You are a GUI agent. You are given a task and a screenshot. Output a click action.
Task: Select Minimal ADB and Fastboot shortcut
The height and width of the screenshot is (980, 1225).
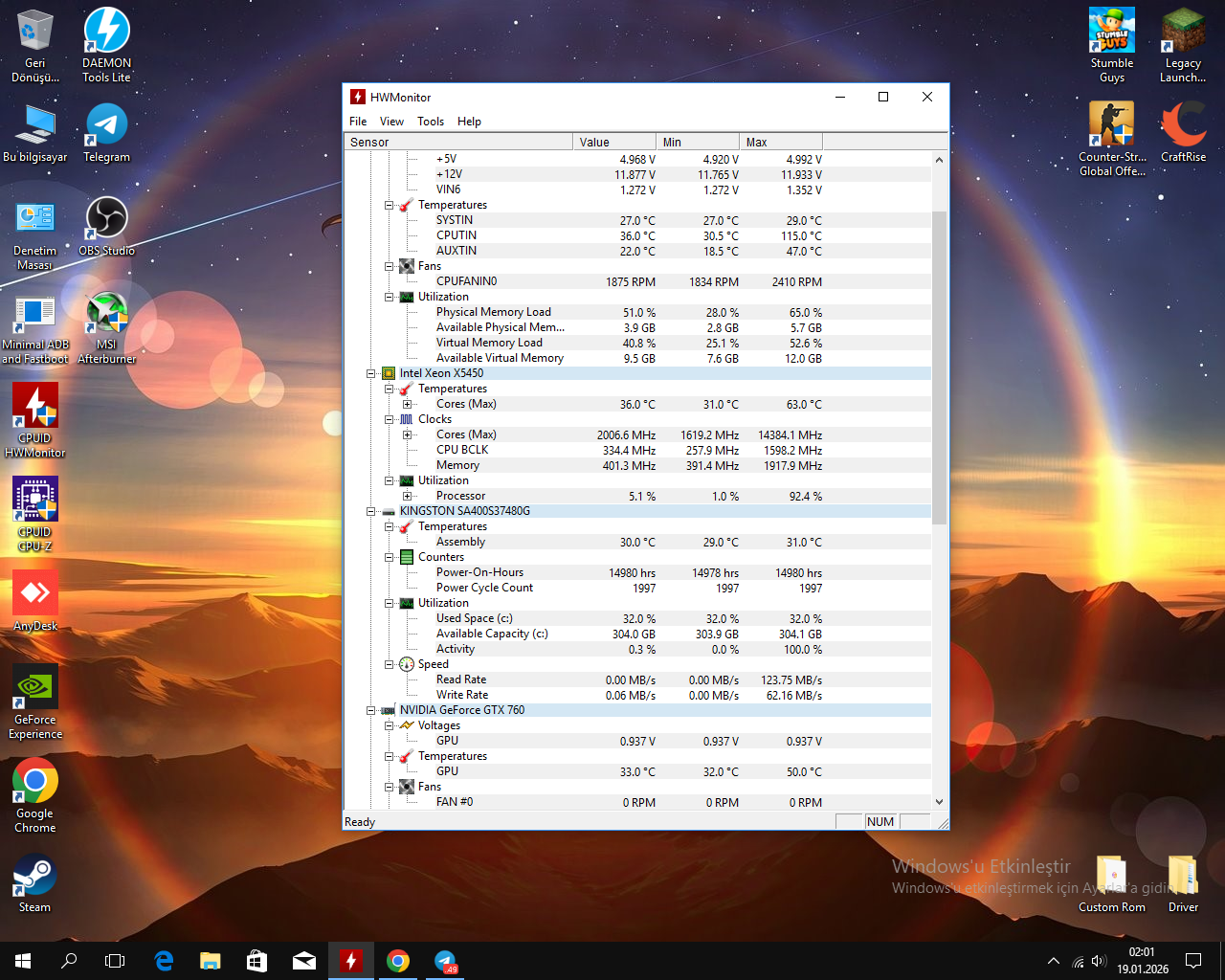coord(34,327)
